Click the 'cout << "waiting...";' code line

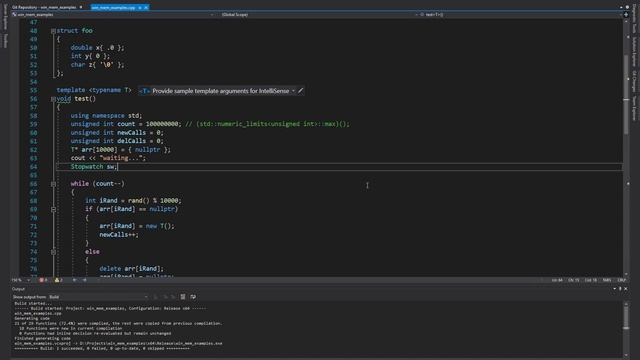point(108,158)
